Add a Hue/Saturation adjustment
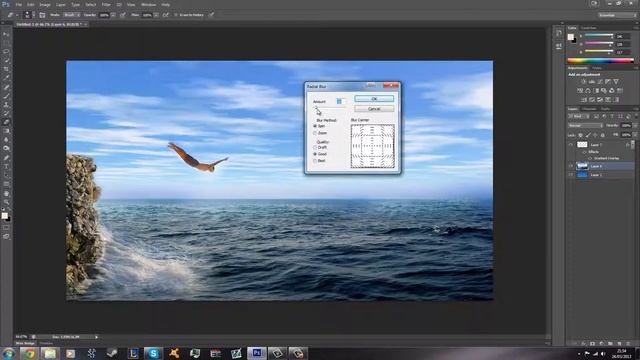This screenshot has height=360, width=640. [x=580, y=91]
